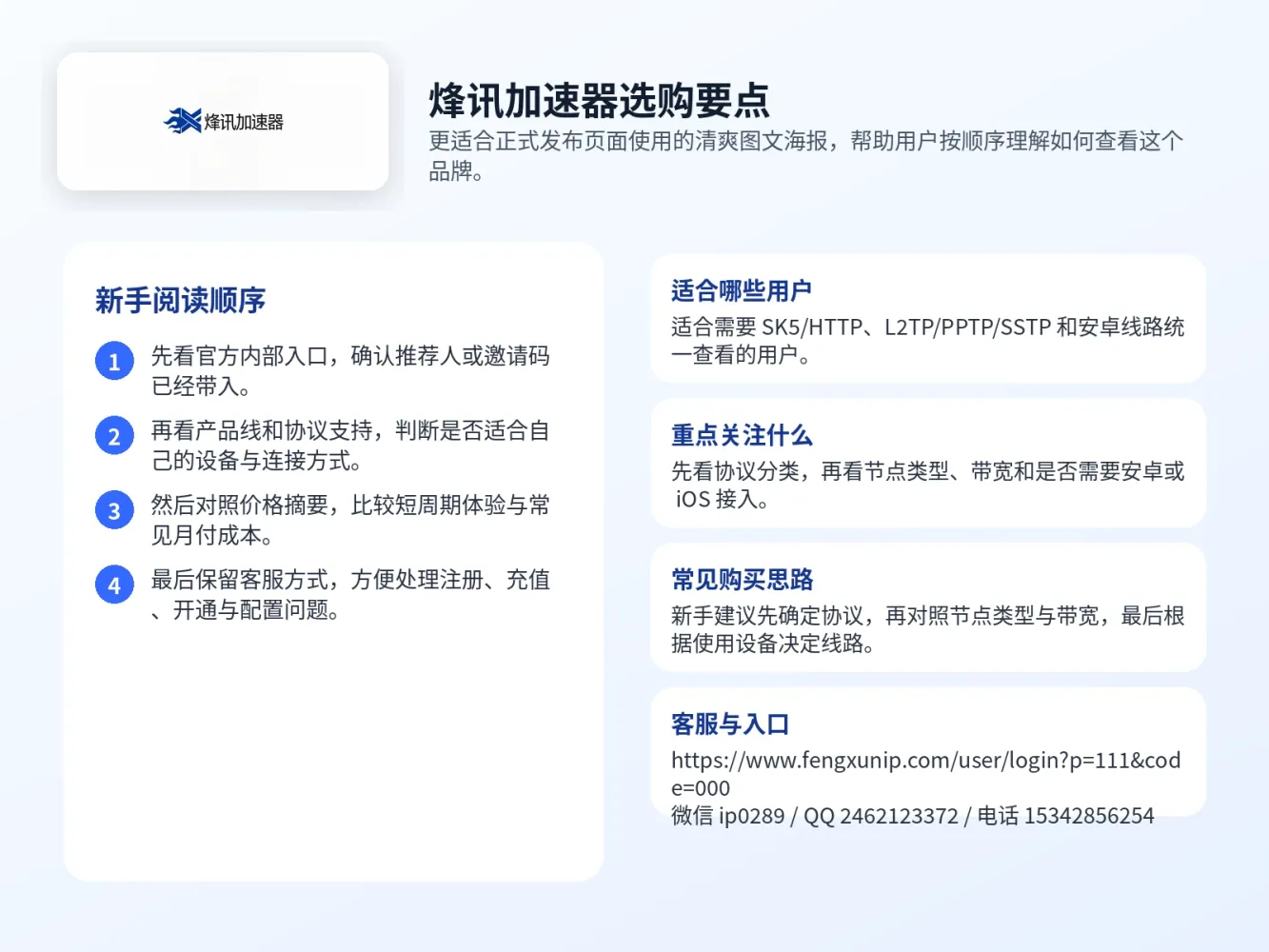Click the subtitle starting 更适合正式发布页面
This screenshot has width=1269, height=952.
pyautogui.click(x=805, y=155)
